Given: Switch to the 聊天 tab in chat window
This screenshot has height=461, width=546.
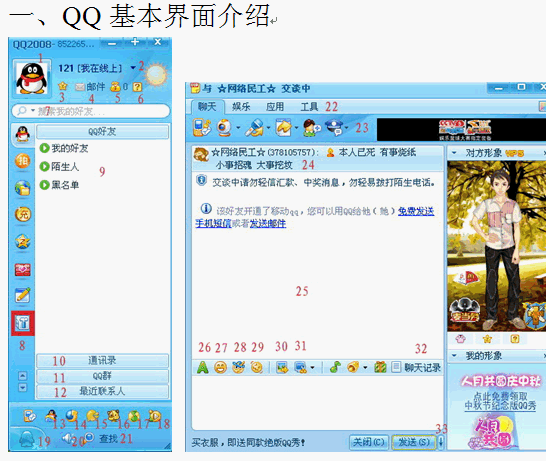Looking at the screenshot, I should pos(207,107).
